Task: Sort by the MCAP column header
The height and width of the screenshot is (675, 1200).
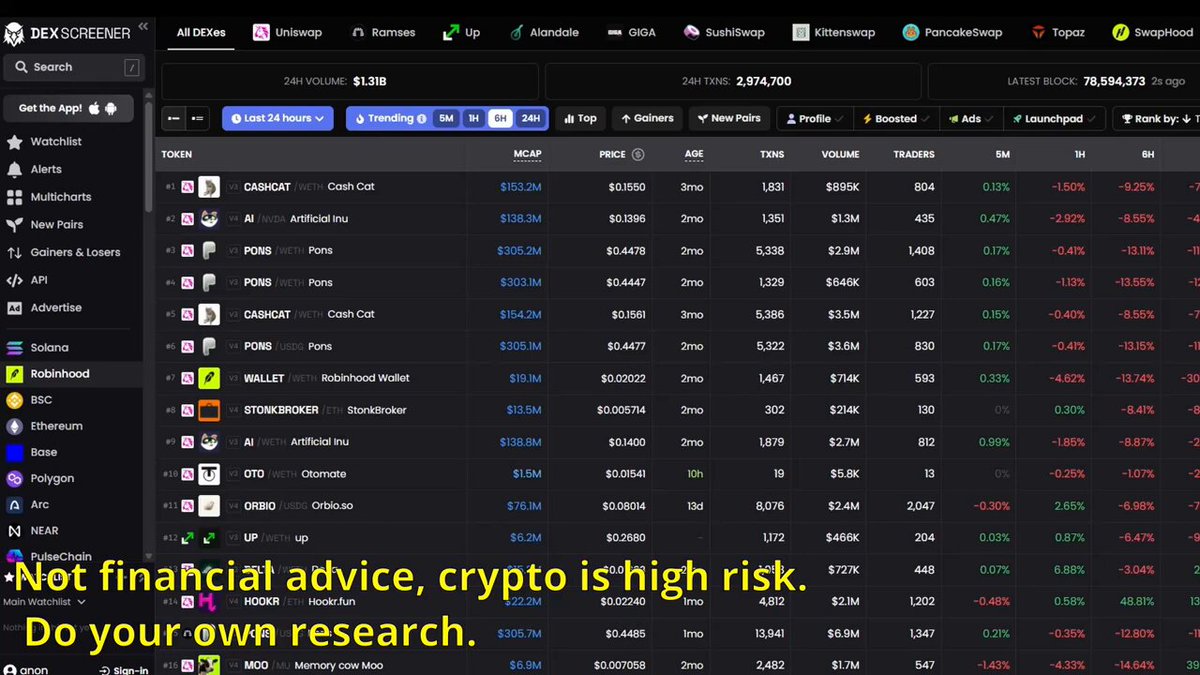Action: point(527,155)
